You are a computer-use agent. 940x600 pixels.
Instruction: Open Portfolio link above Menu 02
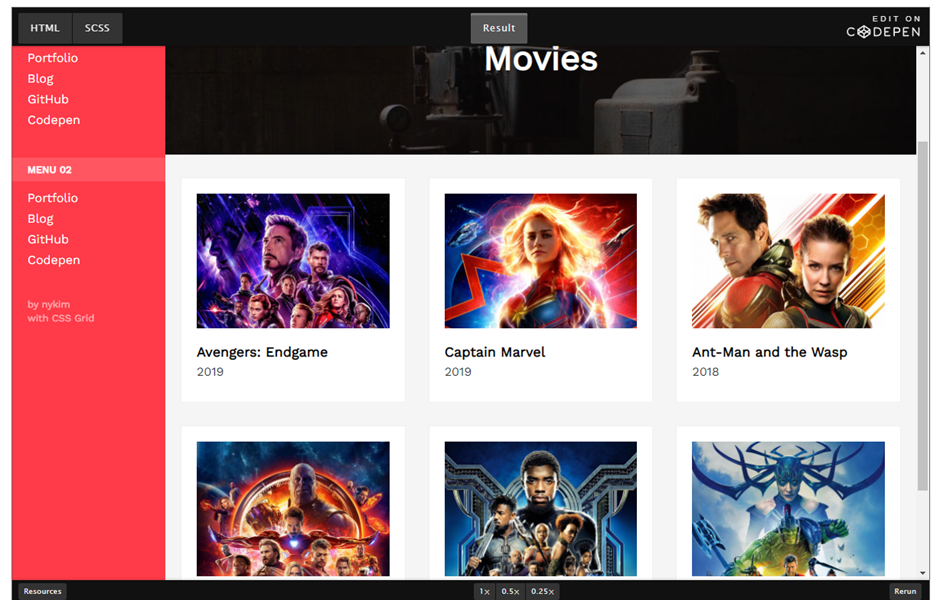(x=53, y=58)
